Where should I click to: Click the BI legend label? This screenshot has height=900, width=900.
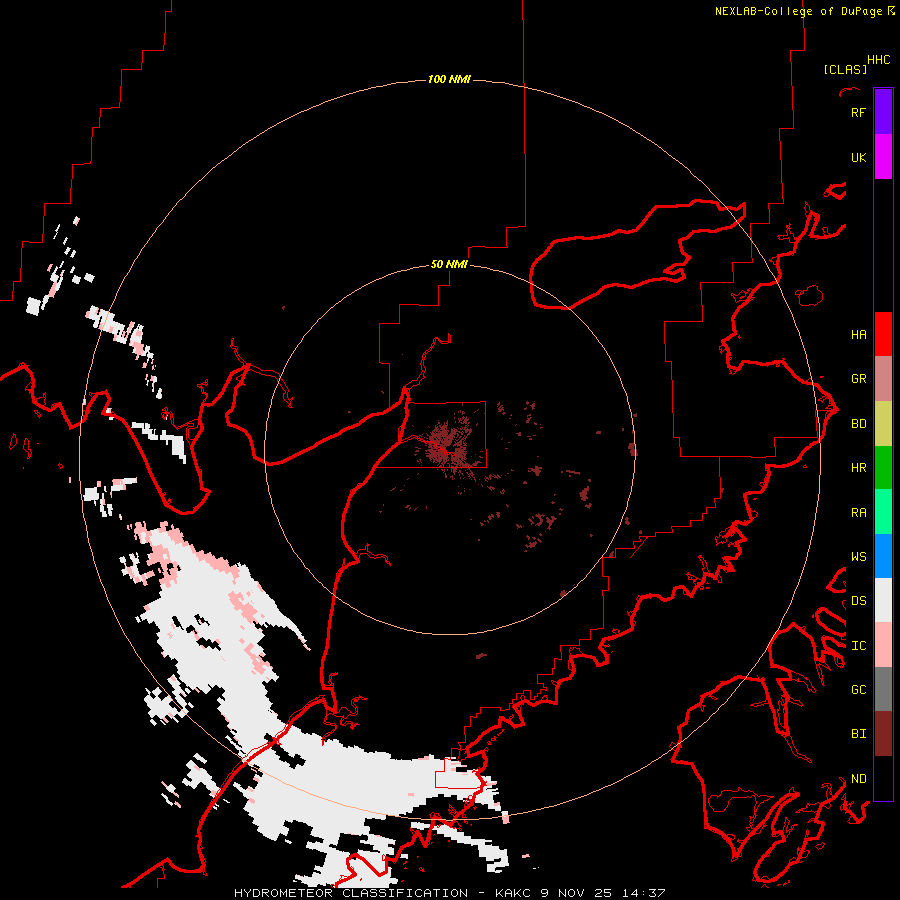pos(858,734)
